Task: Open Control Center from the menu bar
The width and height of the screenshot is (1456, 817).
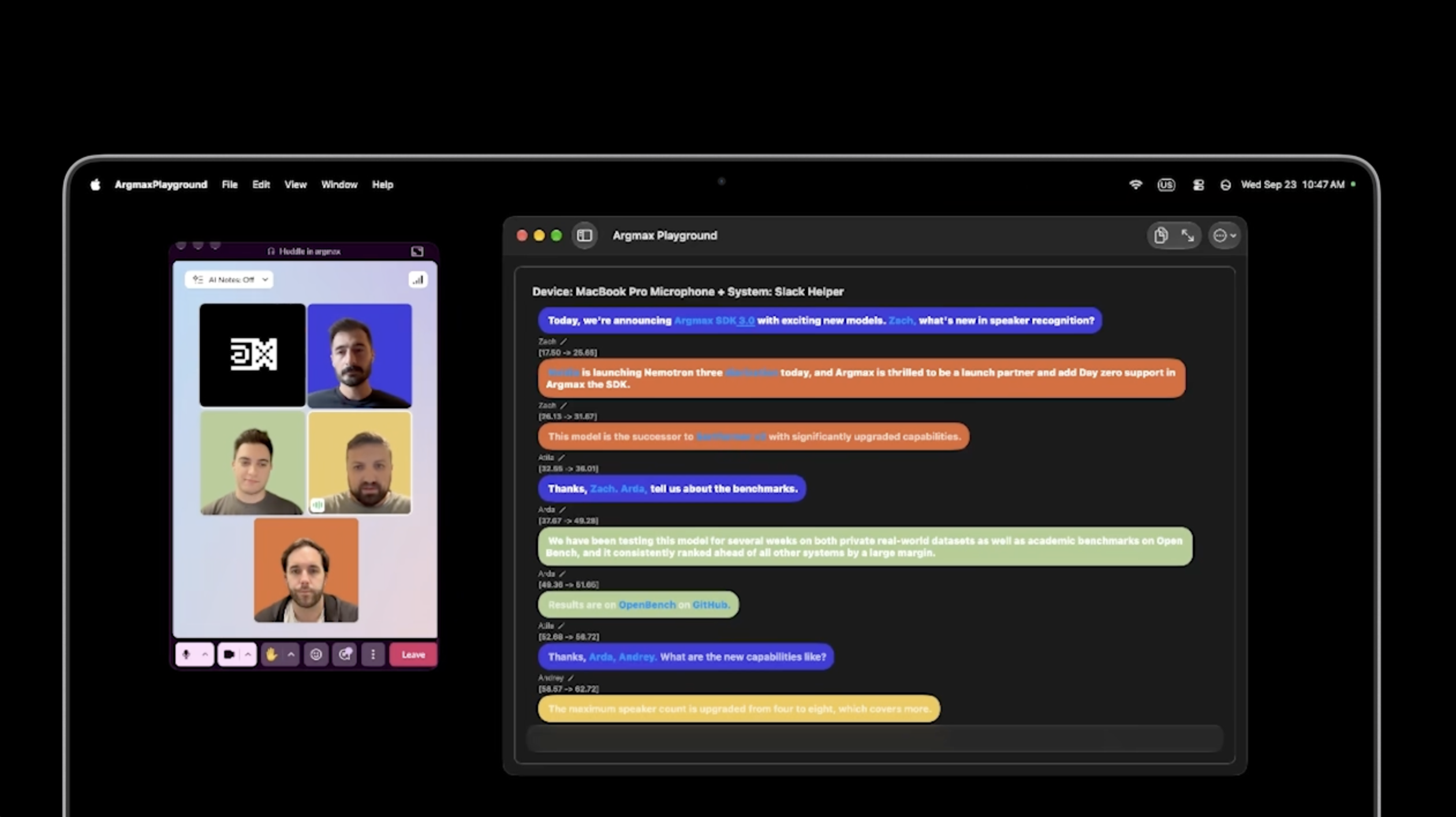Action: click(1199, 185)
